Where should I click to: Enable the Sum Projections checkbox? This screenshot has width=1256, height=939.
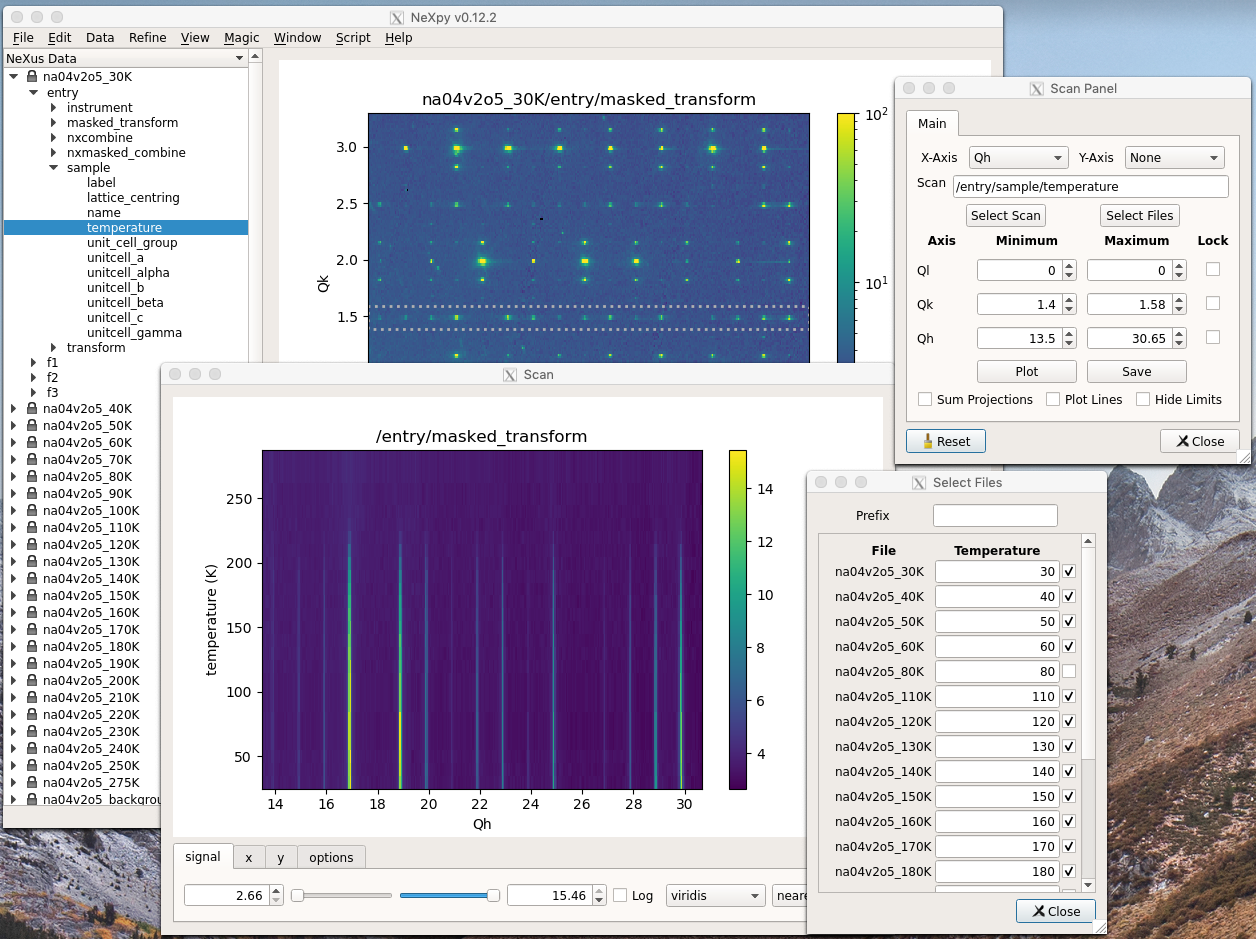(925, 400)
